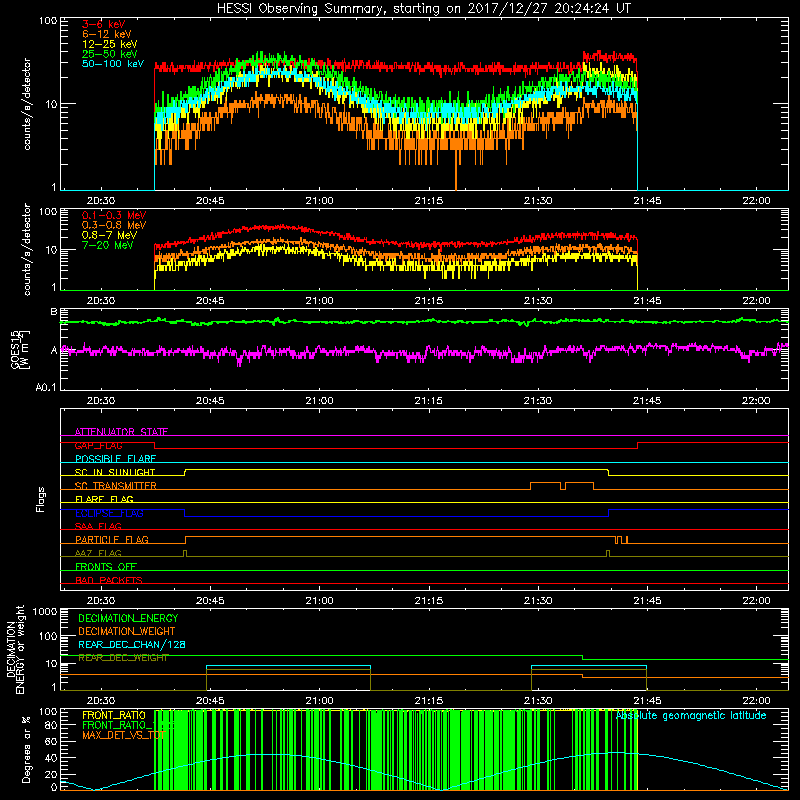Click the top panel counts/s/detector axis label
Viewport: 800px width, 800px height.
(27, 104)
